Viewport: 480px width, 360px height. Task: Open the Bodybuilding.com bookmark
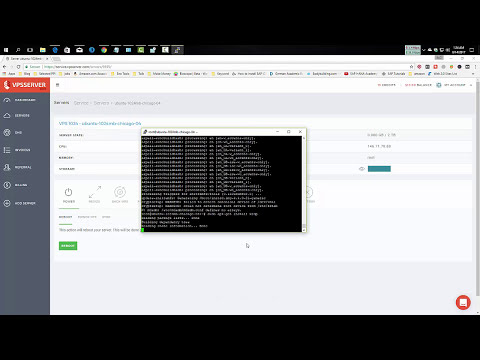[x=322, y=74]
